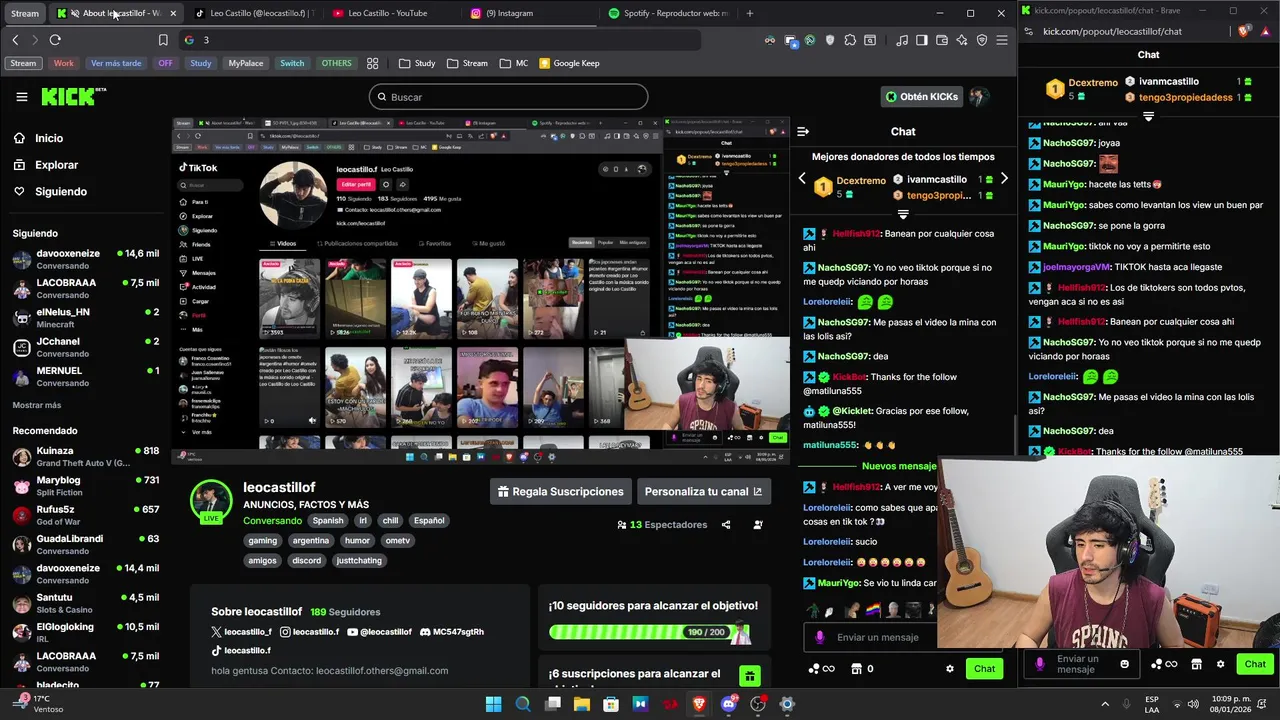Open the MC bookmarks folder
Screen dimensions: 1280x720
pyautogui.click(x=514, y=63)
